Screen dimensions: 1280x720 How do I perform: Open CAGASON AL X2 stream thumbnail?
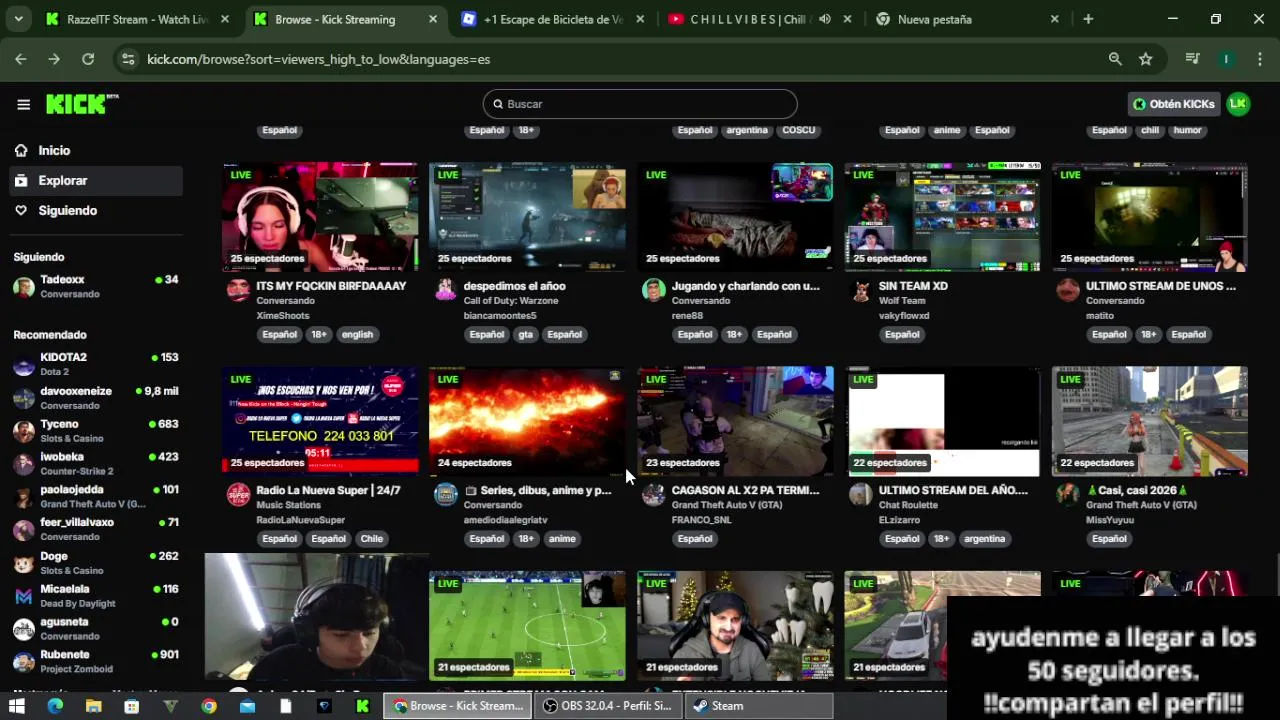(x=735, y=421)
